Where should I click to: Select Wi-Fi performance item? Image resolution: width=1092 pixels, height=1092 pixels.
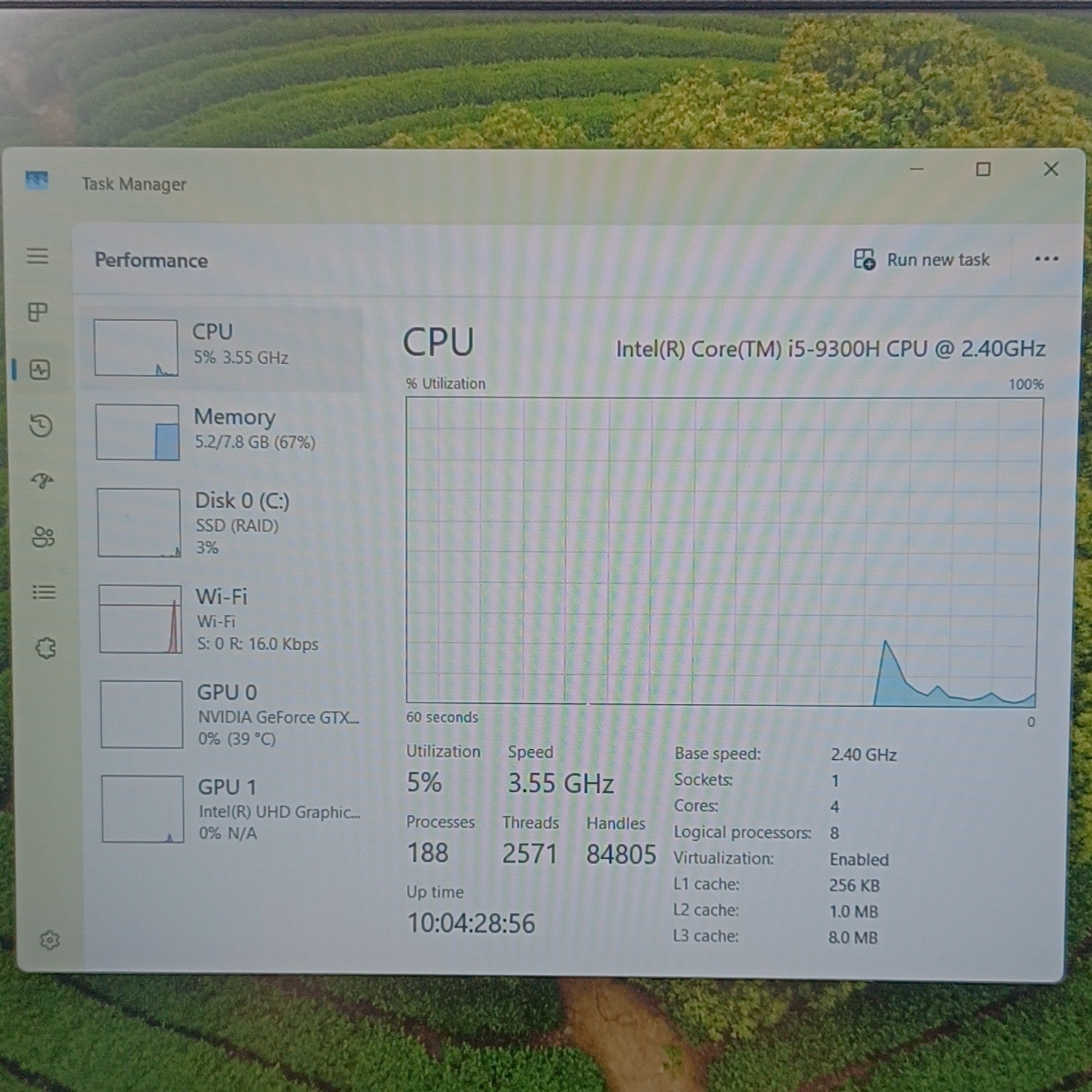point(230,620)
